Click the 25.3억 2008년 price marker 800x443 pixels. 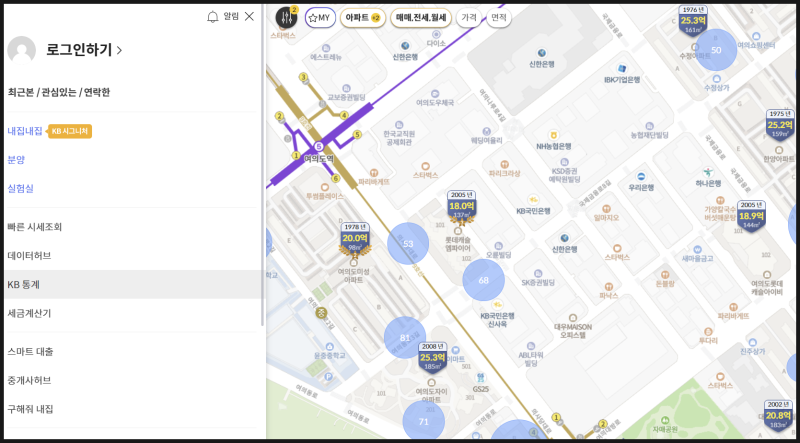pos(433,357)
